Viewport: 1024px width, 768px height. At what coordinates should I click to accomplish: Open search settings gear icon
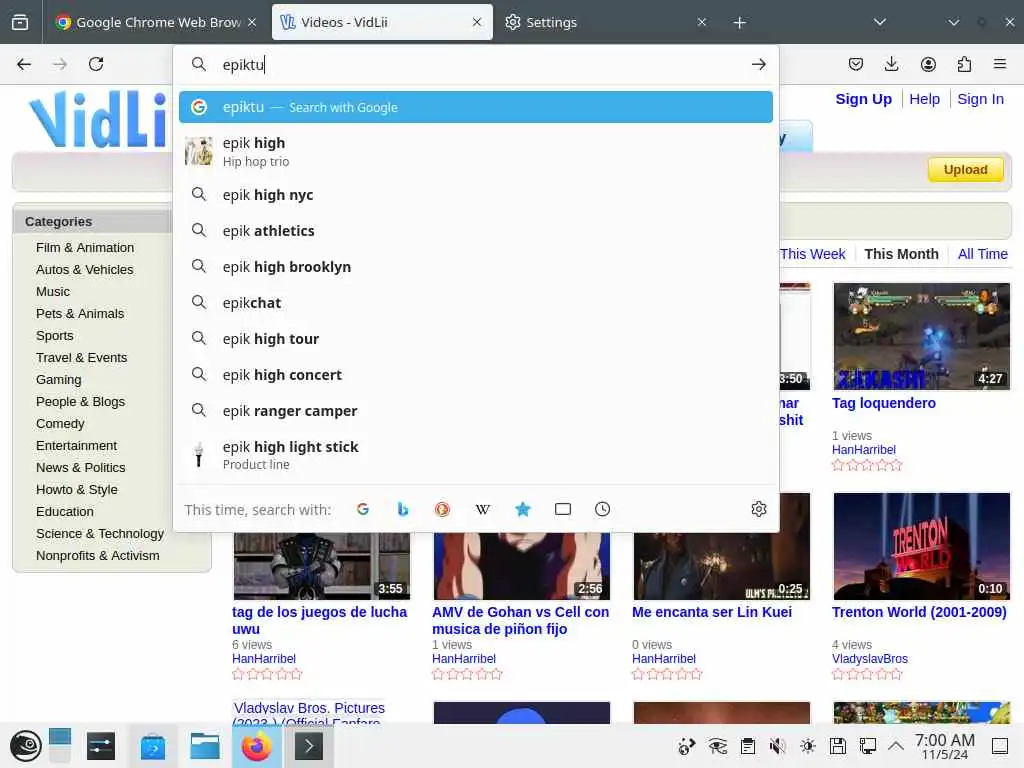point(758,509)
